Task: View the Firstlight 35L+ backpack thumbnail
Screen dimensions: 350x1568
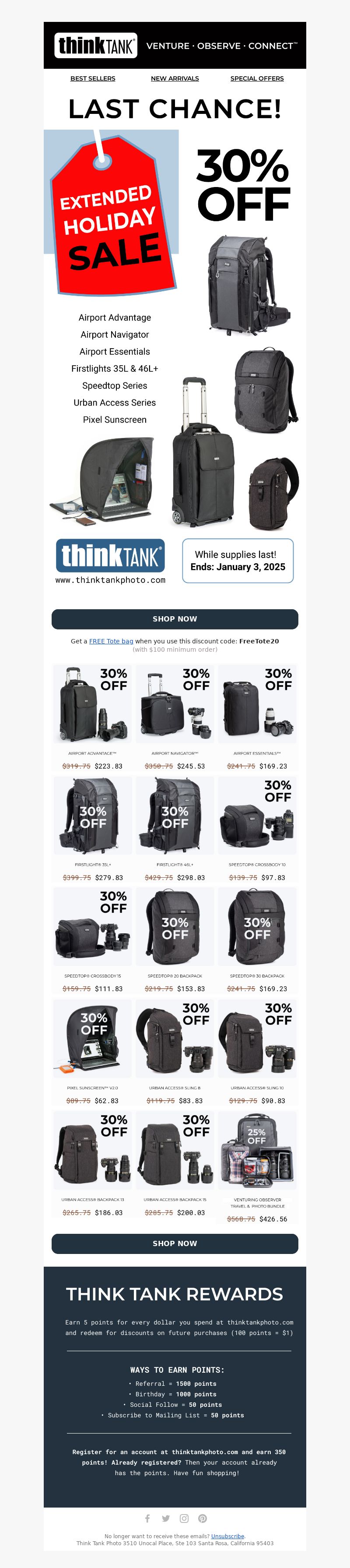Action: [x=93, y=816]
